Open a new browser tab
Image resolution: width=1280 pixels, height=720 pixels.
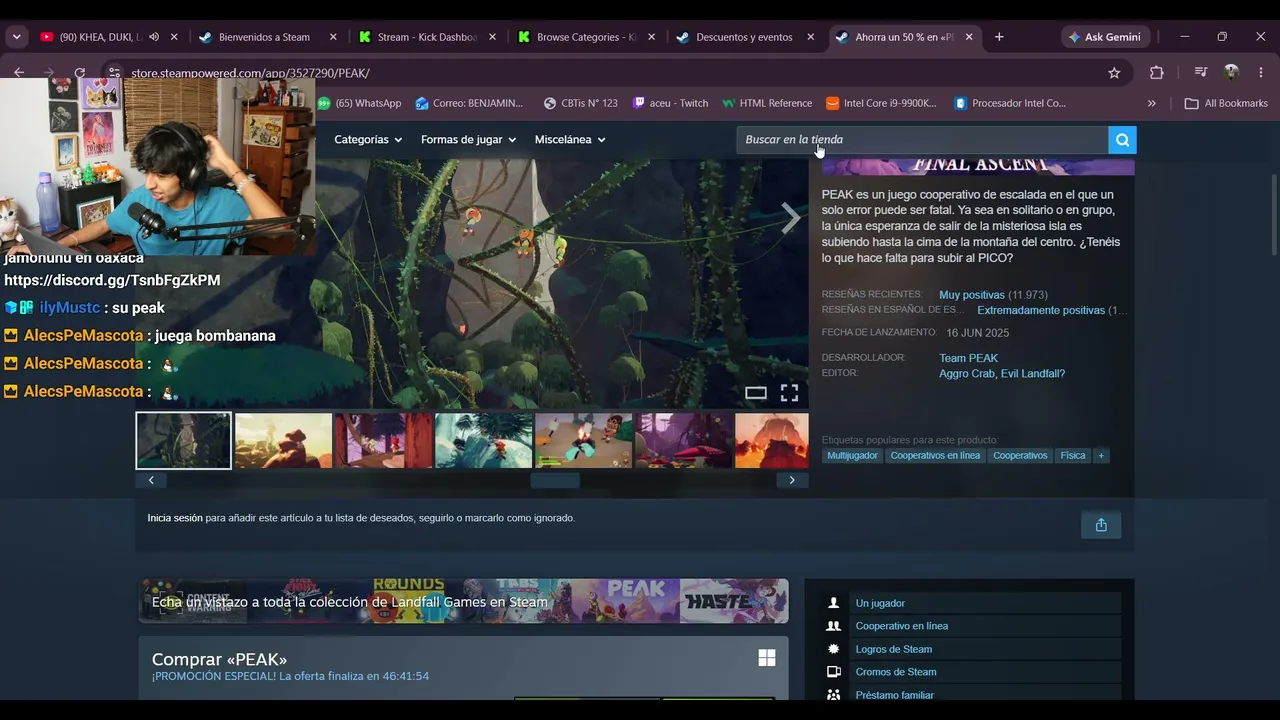coord(999,37)
